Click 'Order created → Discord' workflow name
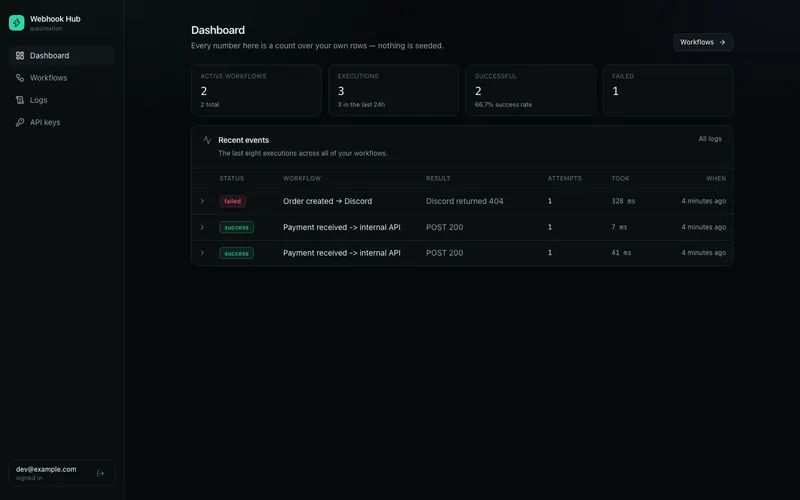This screenshot has width=800, height=500. coord(328,201)
